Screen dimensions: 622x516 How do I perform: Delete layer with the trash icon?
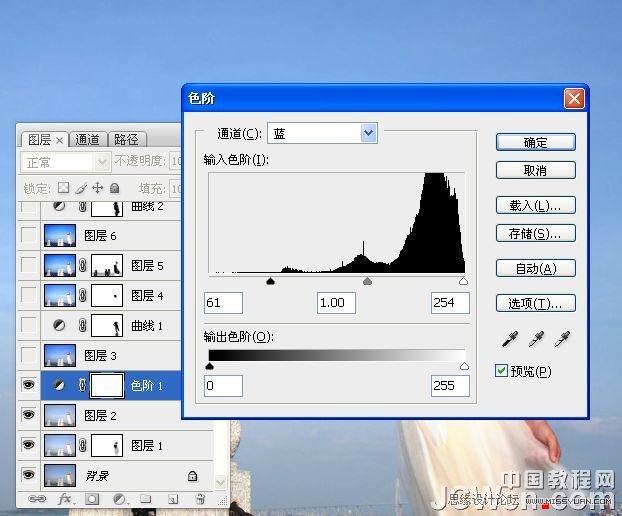[200, 499]
